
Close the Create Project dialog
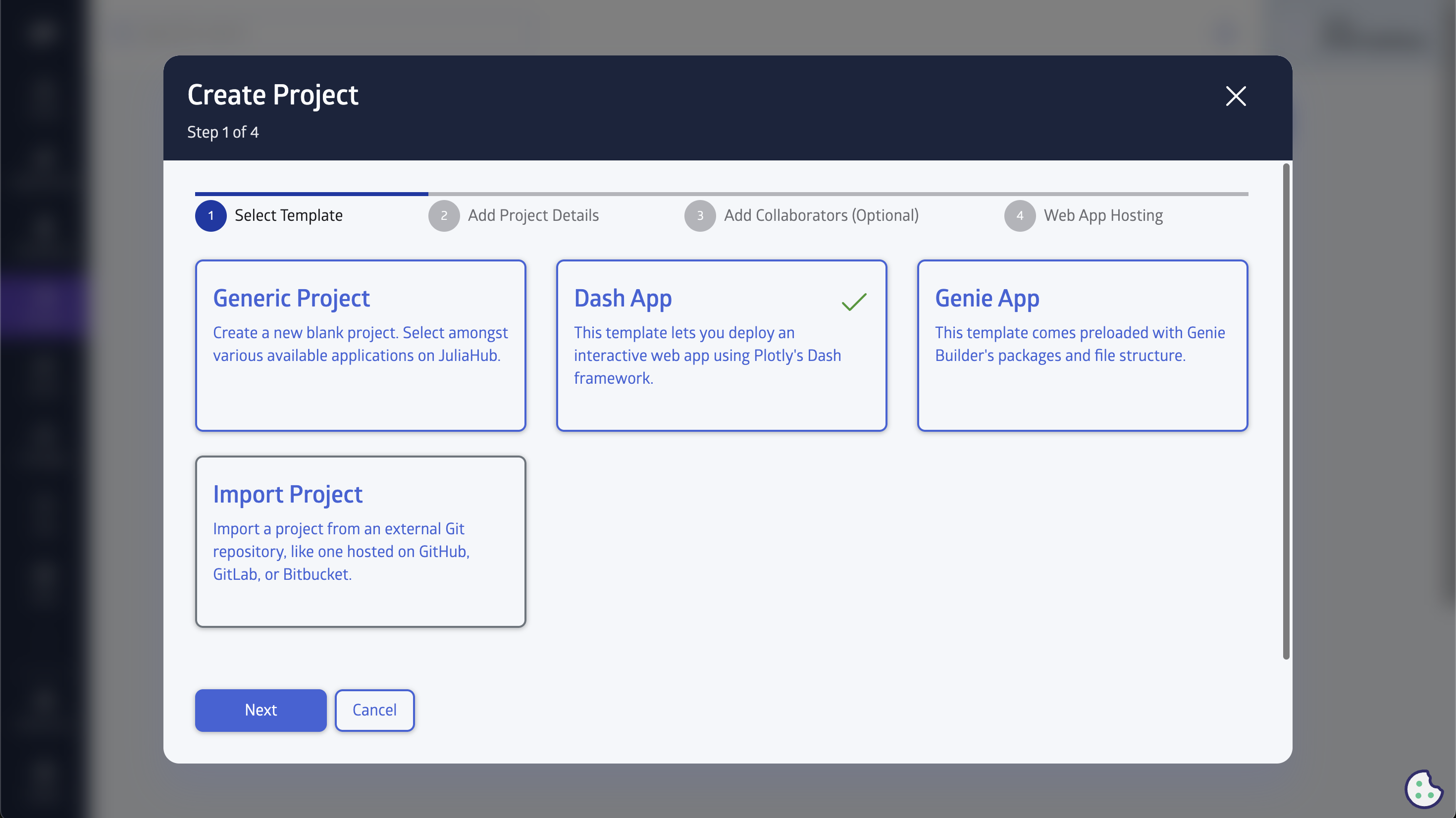(1236, 96)
